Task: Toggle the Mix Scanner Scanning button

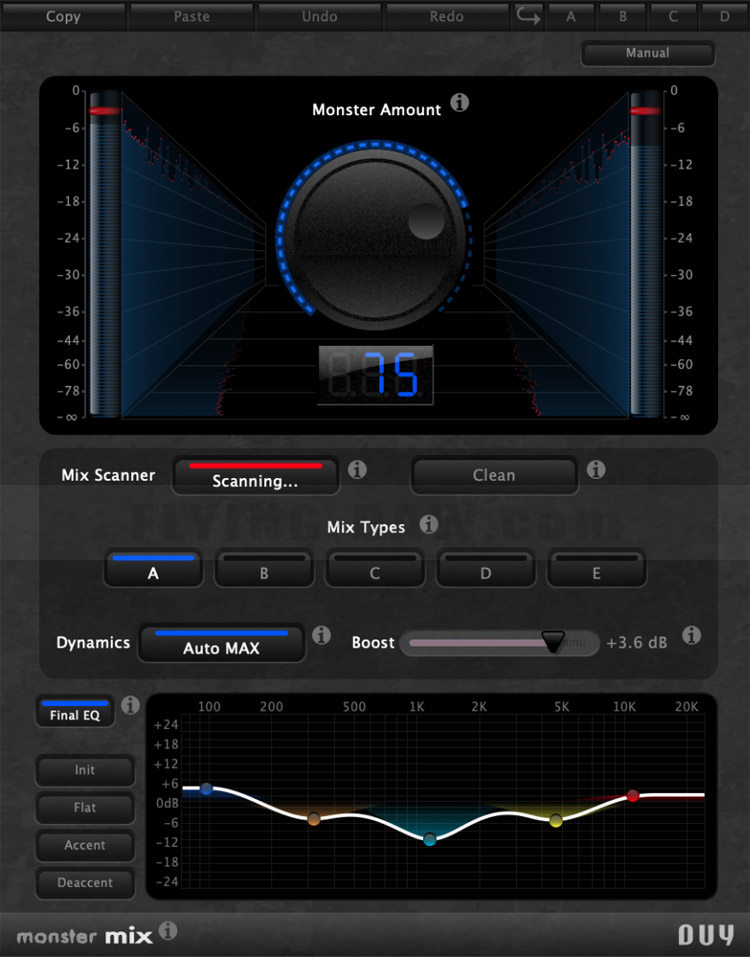Action: (256, 475)
